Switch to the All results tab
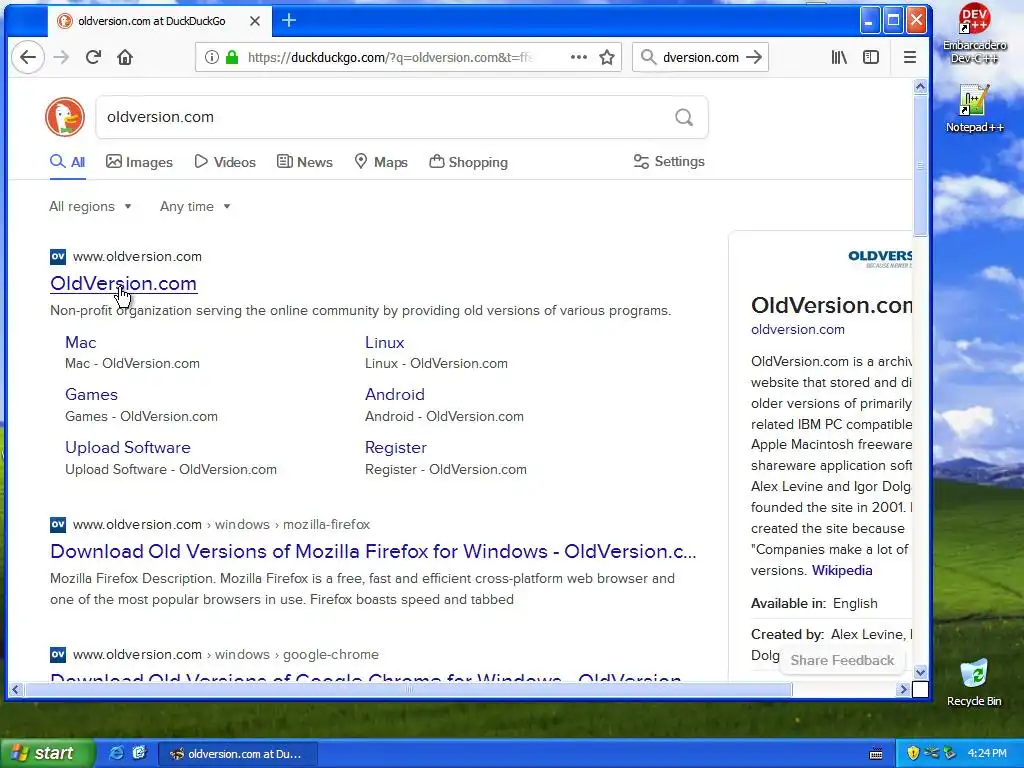This screenshot has width=1024, height=768. click(x=68, y=162)
